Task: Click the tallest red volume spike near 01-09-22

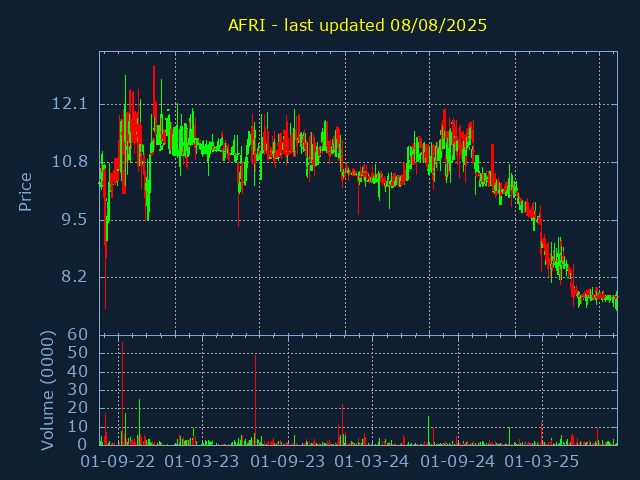Action: click(122, 393)
